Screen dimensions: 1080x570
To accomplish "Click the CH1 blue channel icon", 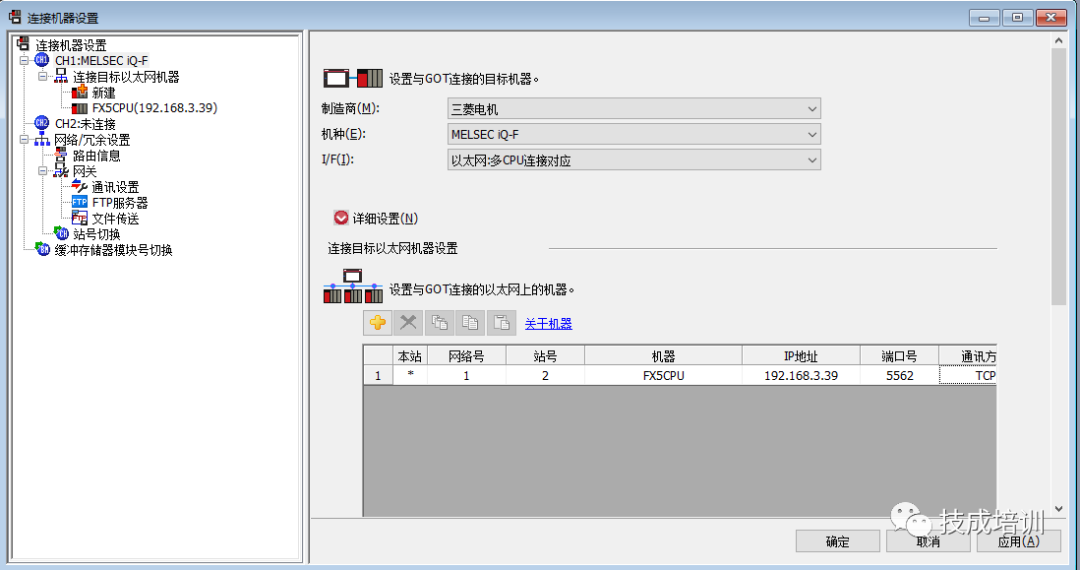I will [x=42, y=61].
